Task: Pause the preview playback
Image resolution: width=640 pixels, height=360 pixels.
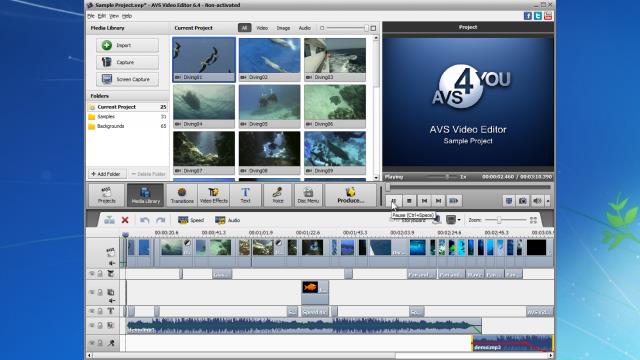Action: [x=393, y=201]
